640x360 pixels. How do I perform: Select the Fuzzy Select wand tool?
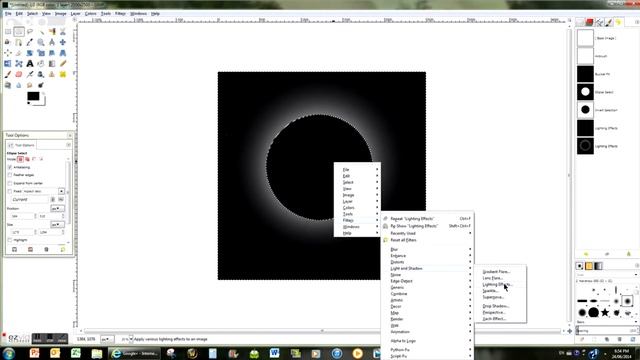click(x=41, y=31)
